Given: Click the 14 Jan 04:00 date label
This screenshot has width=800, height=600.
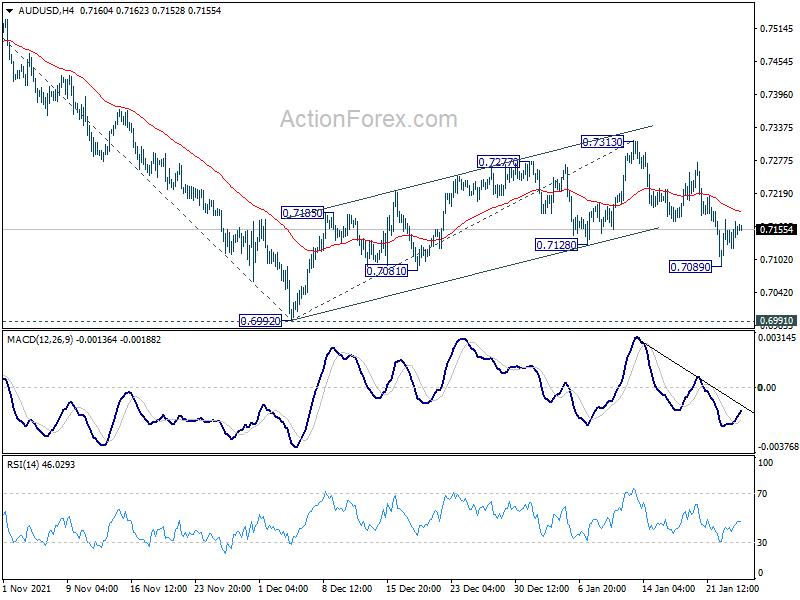Looking at the screenshot, I should coord(668,588).
